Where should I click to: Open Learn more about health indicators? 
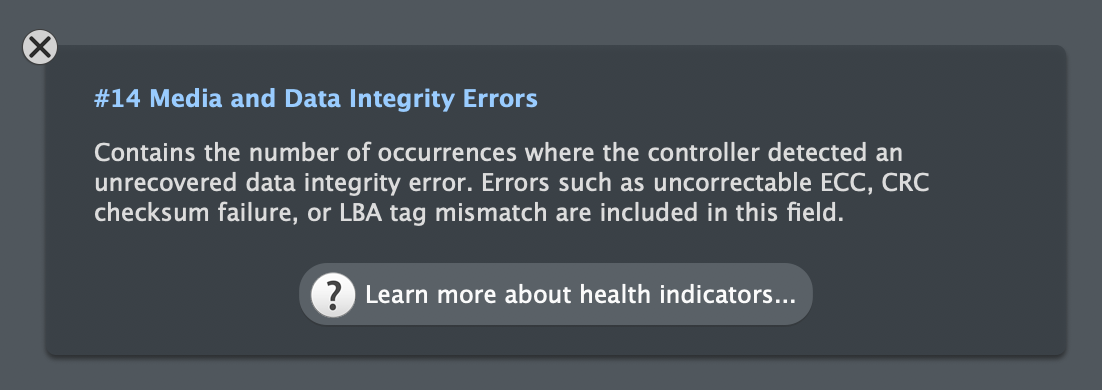coord(556,294)
